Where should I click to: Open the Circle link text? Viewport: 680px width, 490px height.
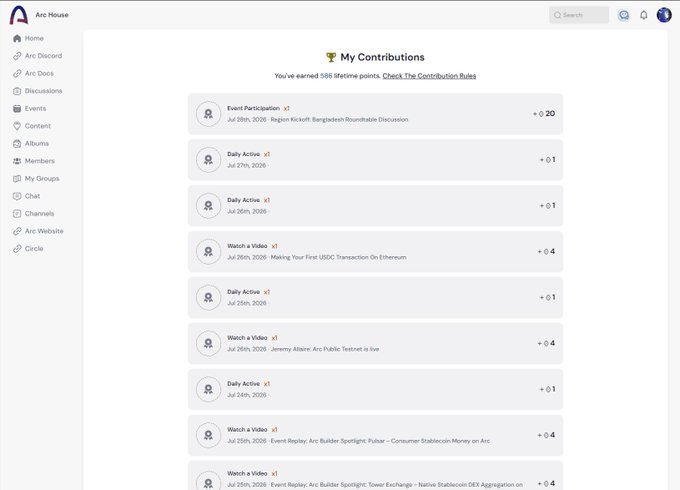[34, 248]
